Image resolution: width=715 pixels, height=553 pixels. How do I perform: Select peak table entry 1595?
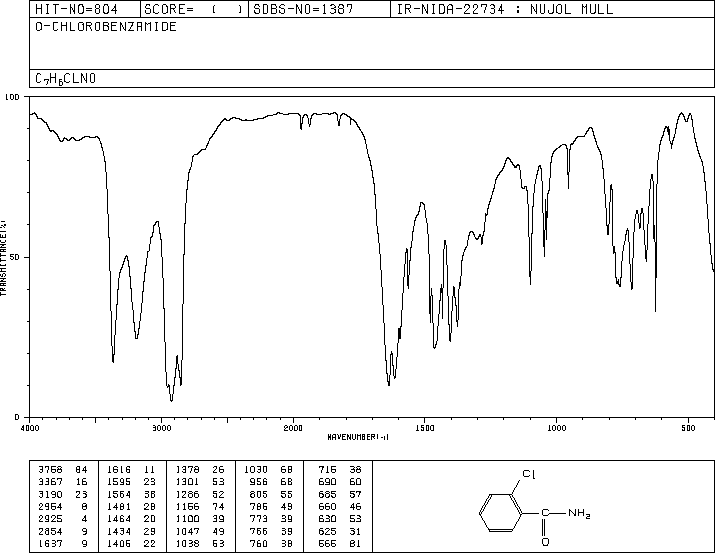click(x=131, y=482)
